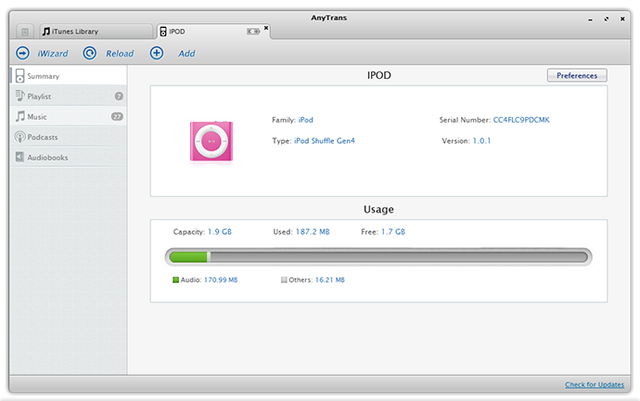Click the Podcasts broadcast icon
The width and height of the screenshot is (640, 401).
point(20,137)
